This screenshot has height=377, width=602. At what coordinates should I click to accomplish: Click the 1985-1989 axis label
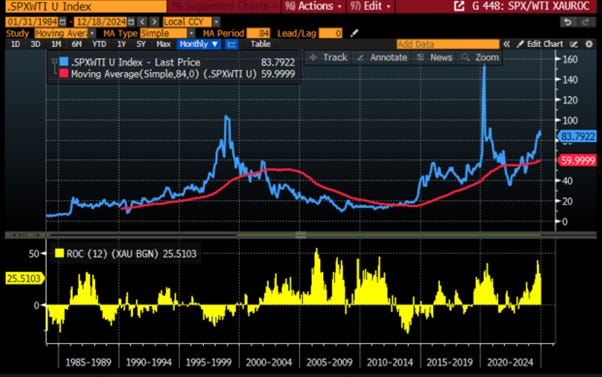click(x=88, y=362)
